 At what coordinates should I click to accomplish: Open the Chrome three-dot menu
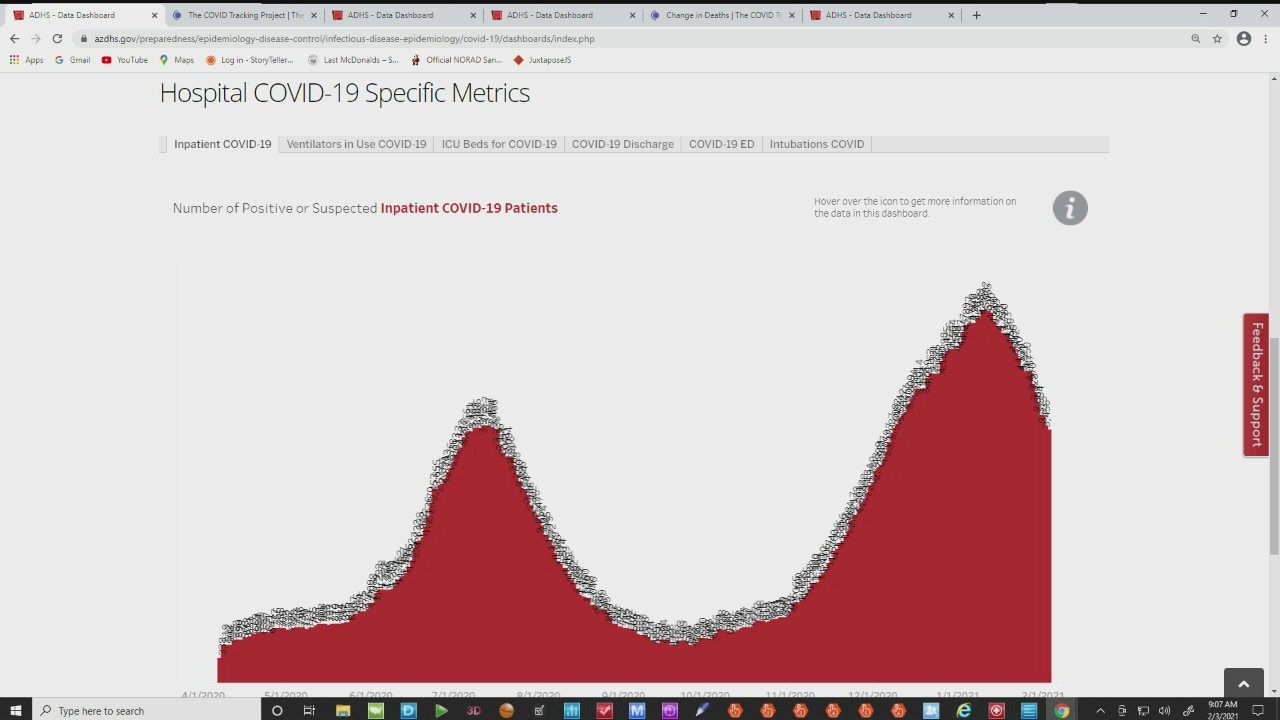tap(1266, 39)
